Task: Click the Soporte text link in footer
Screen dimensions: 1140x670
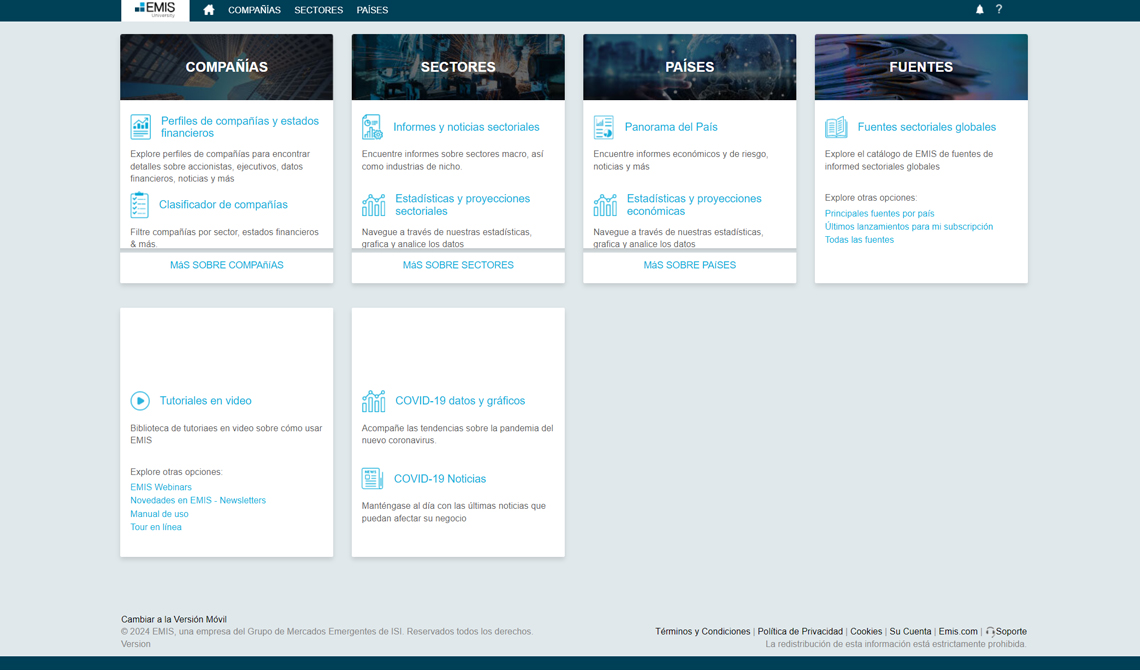Action: tap(1011, 631)
